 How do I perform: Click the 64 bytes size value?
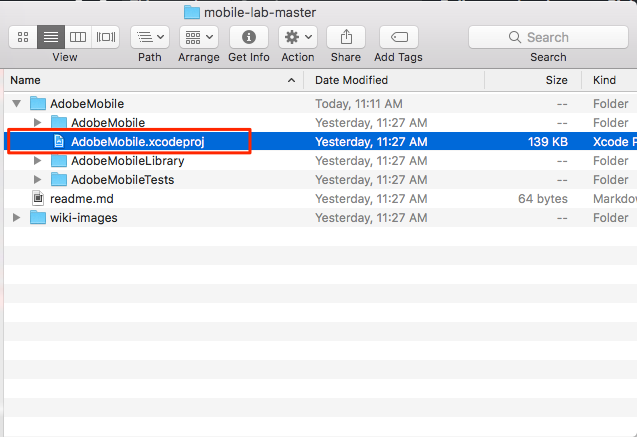[543, 199]
